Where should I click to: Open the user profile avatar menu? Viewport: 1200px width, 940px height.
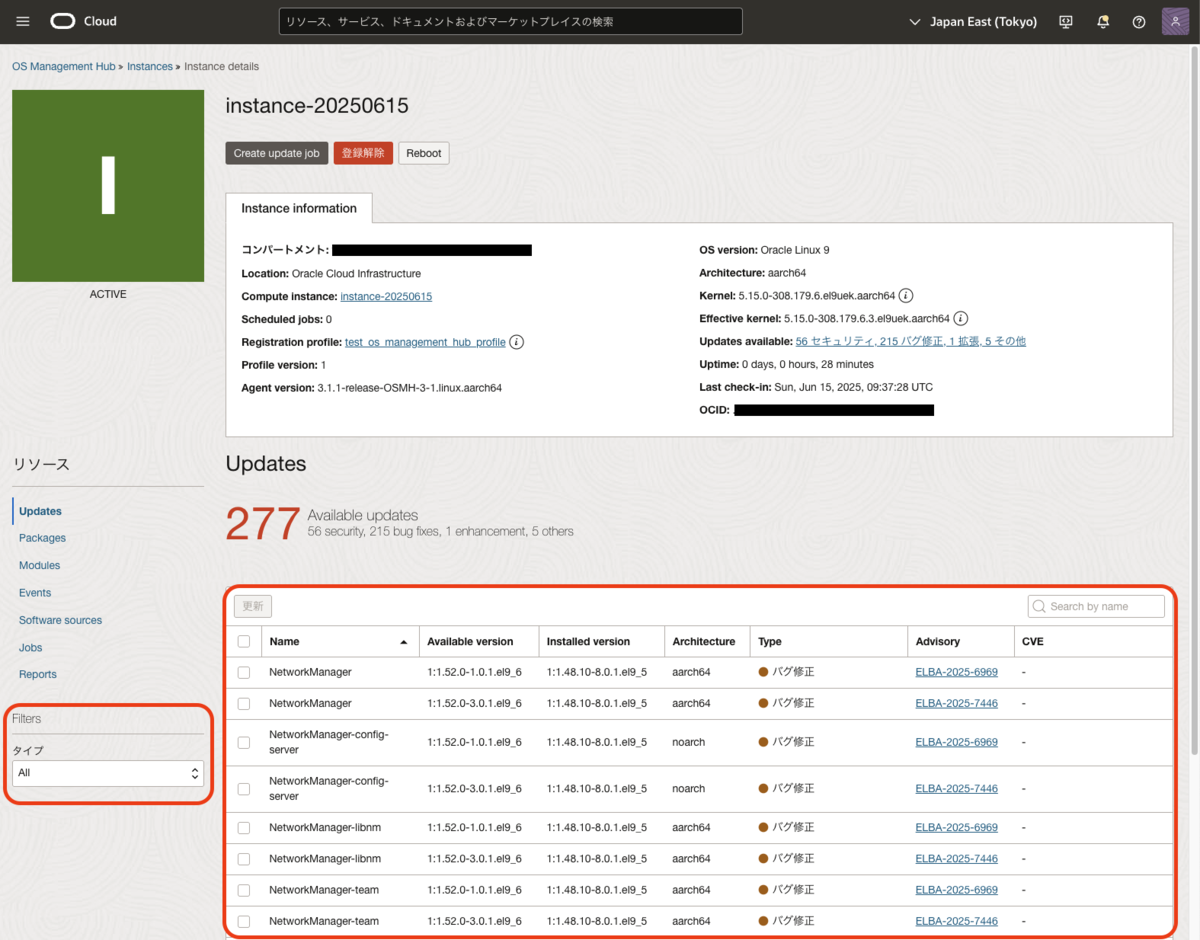point(1175,21)
